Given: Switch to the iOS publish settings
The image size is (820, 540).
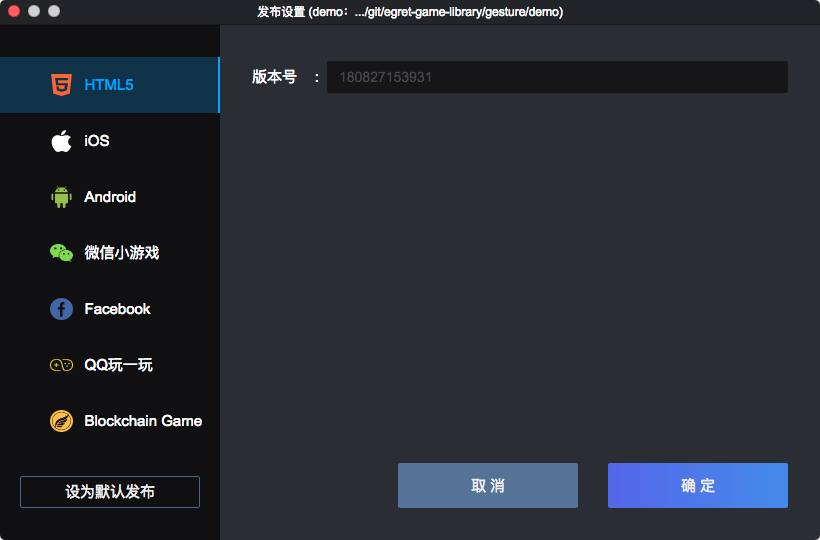Looking at the screenshot, I should [97, 141].
